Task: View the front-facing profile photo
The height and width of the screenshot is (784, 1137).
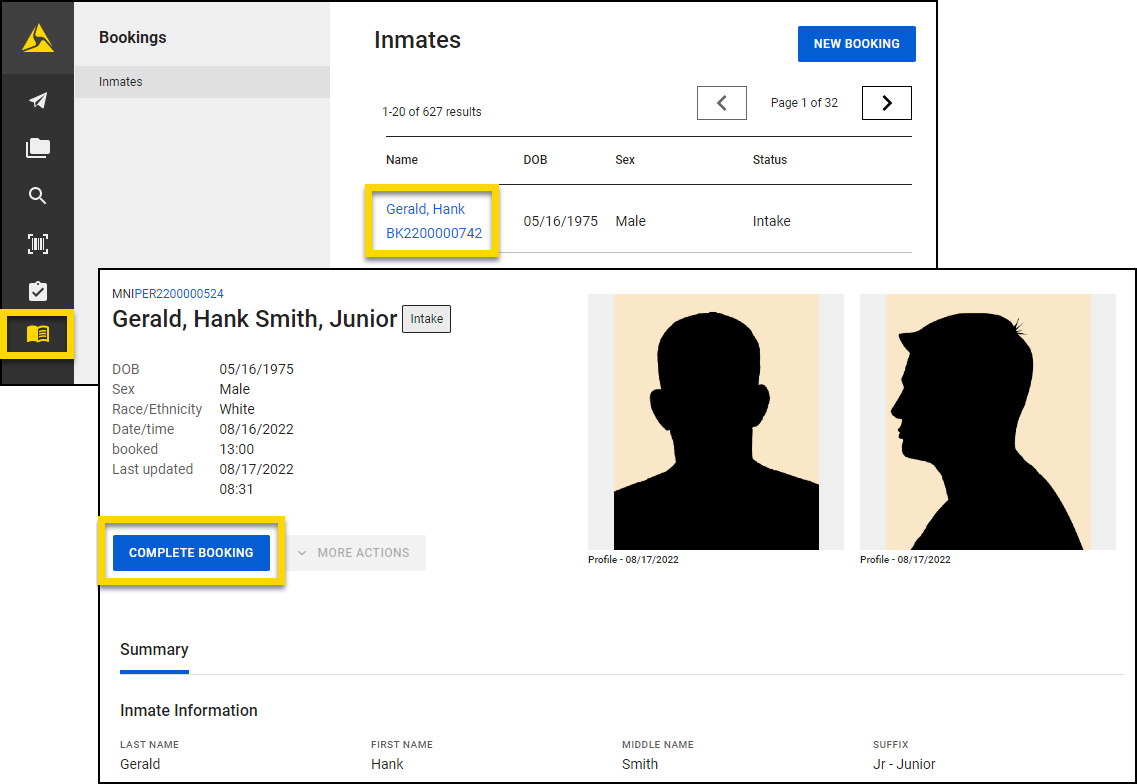Action: (x=716, y=422)
